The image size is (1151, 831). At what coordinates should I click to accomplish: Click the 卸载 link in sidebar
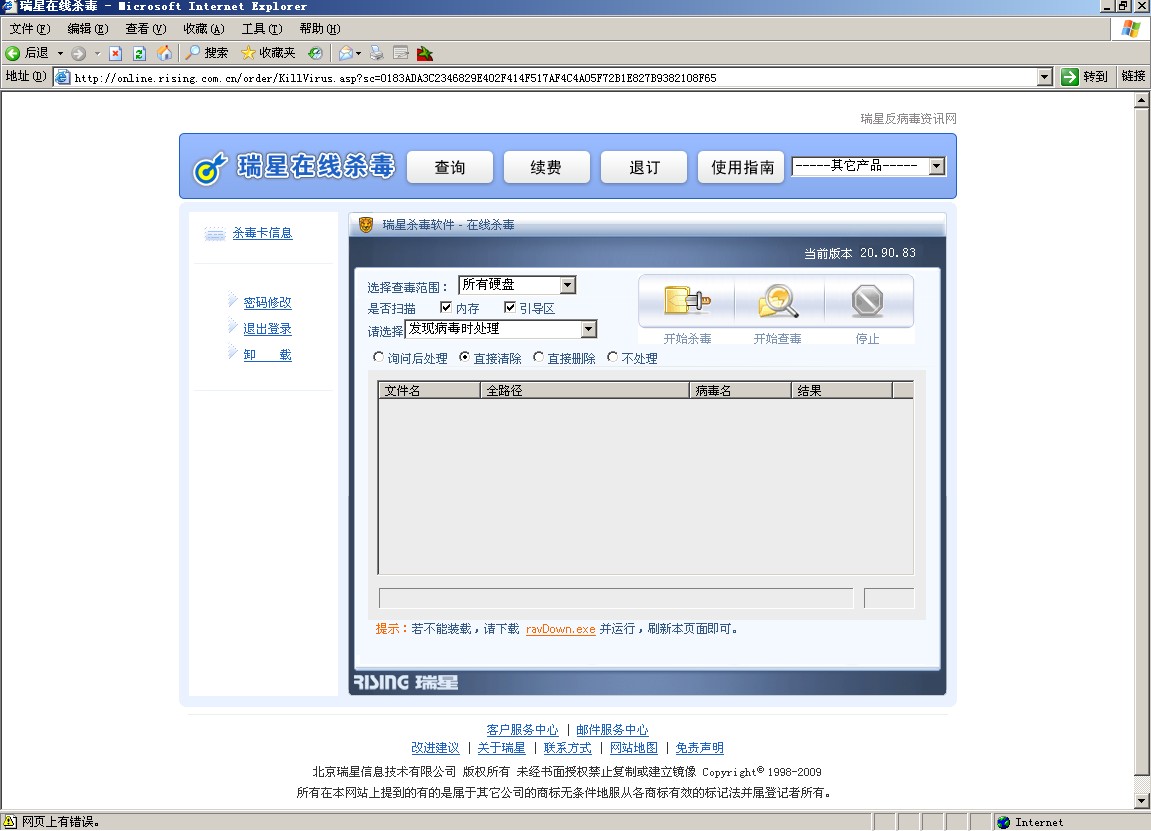(267, 355)
